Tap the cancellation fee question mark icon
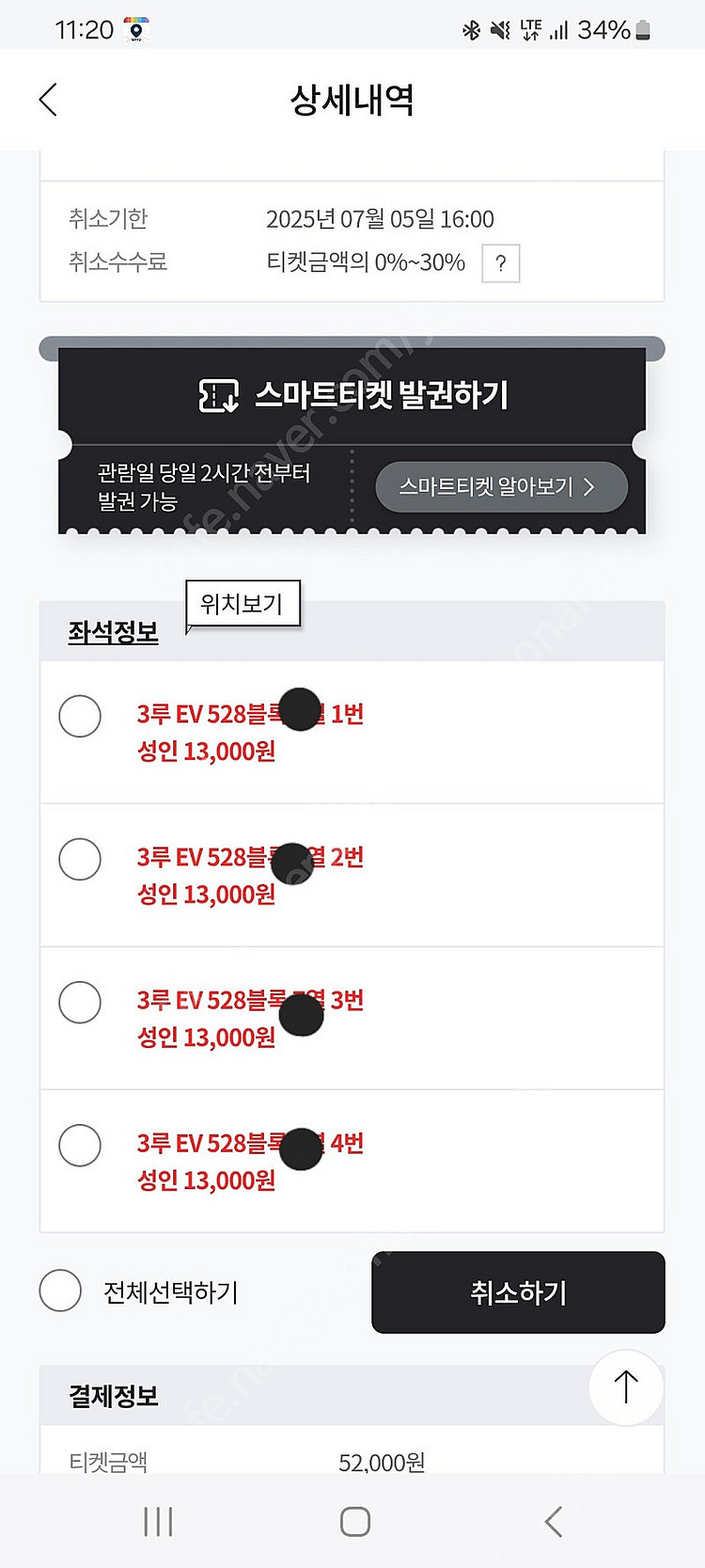The height and width of the screenshot is (1568, 705). tap(500, 263)
